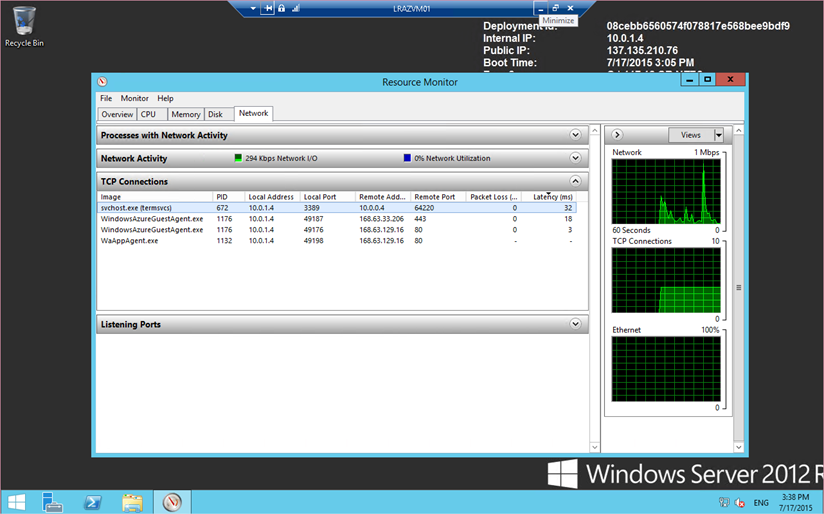Select the Network tab
This screenshot has width=824, height=514.
[x=253, y=113]
